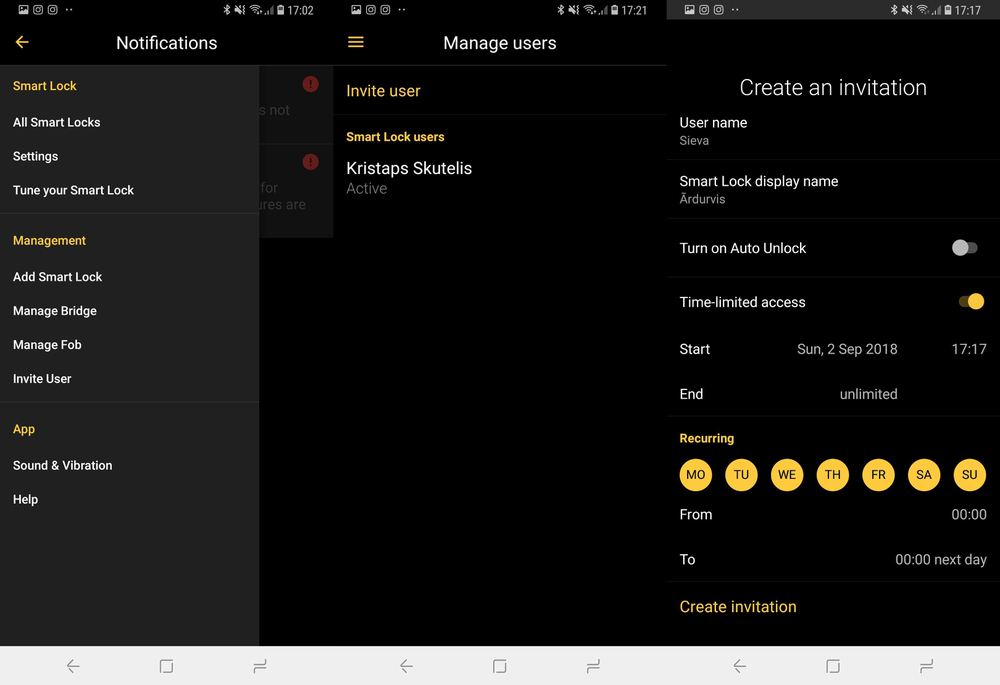This screenshot has width=1000, height=685.
Task: Tap the Create invitation button
Action: coord(738,607)
